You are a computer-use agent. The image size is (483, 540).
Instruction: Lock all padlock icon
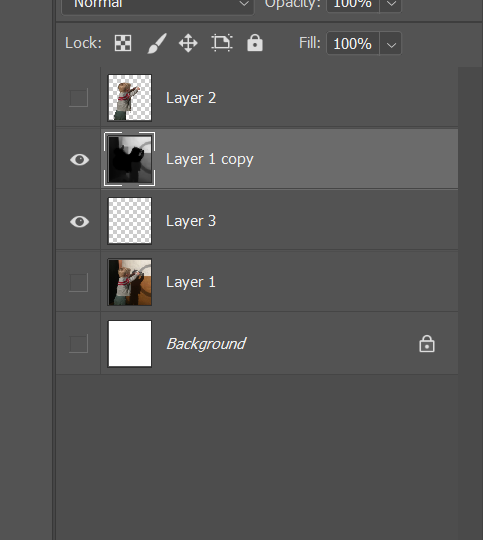[x=255, y=43]
